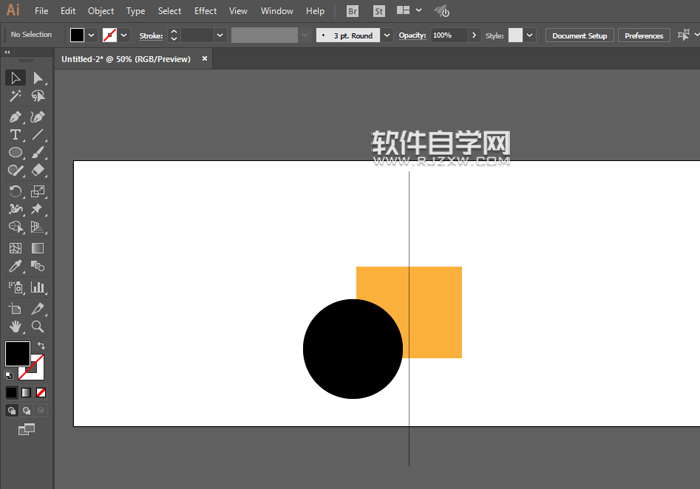Activate the Type tool
The height and width of the screenshot is (489, 700).
[x=16, y=134]
